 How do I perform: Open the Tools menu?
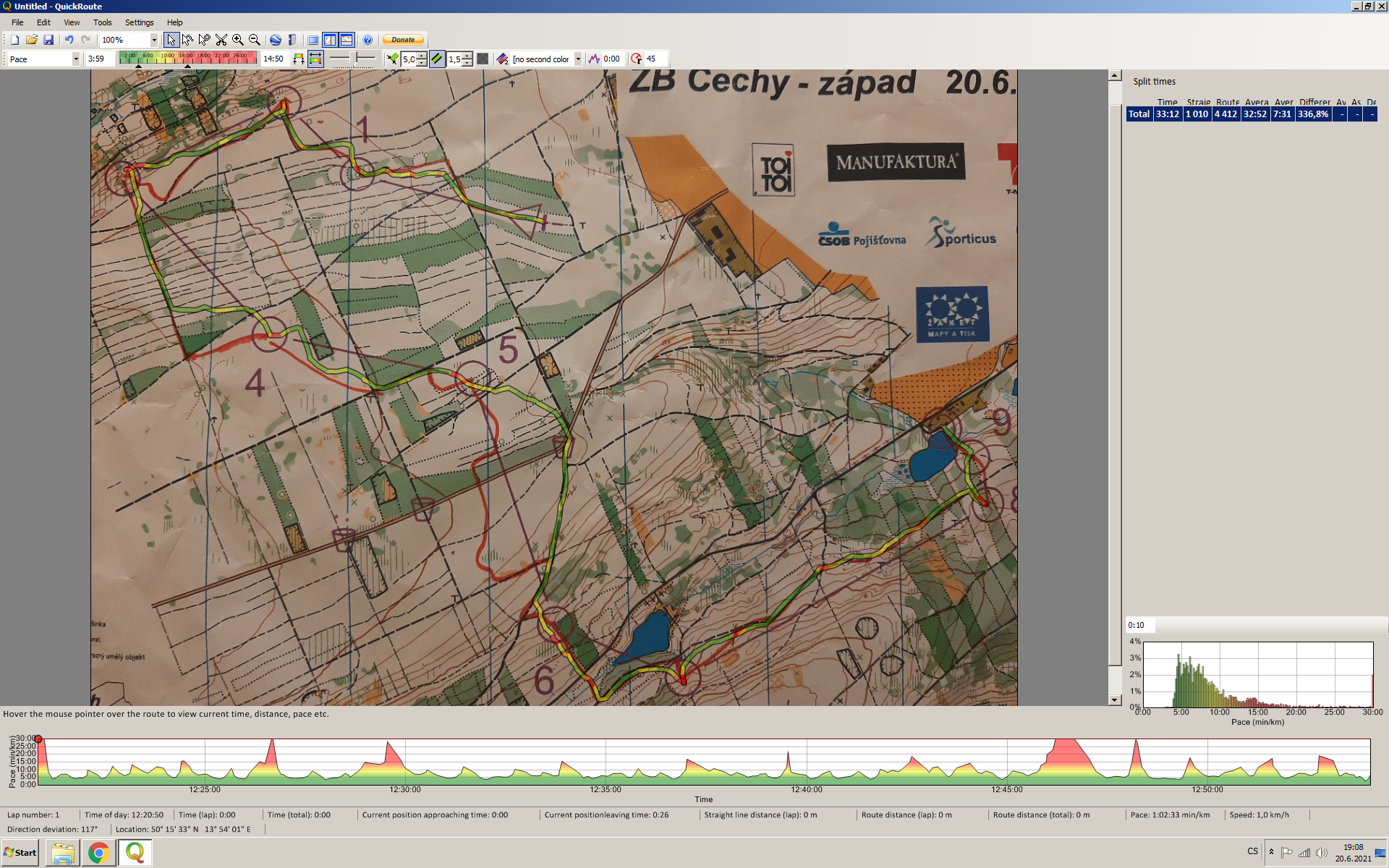pyautogui.click(x=102, y=22)
